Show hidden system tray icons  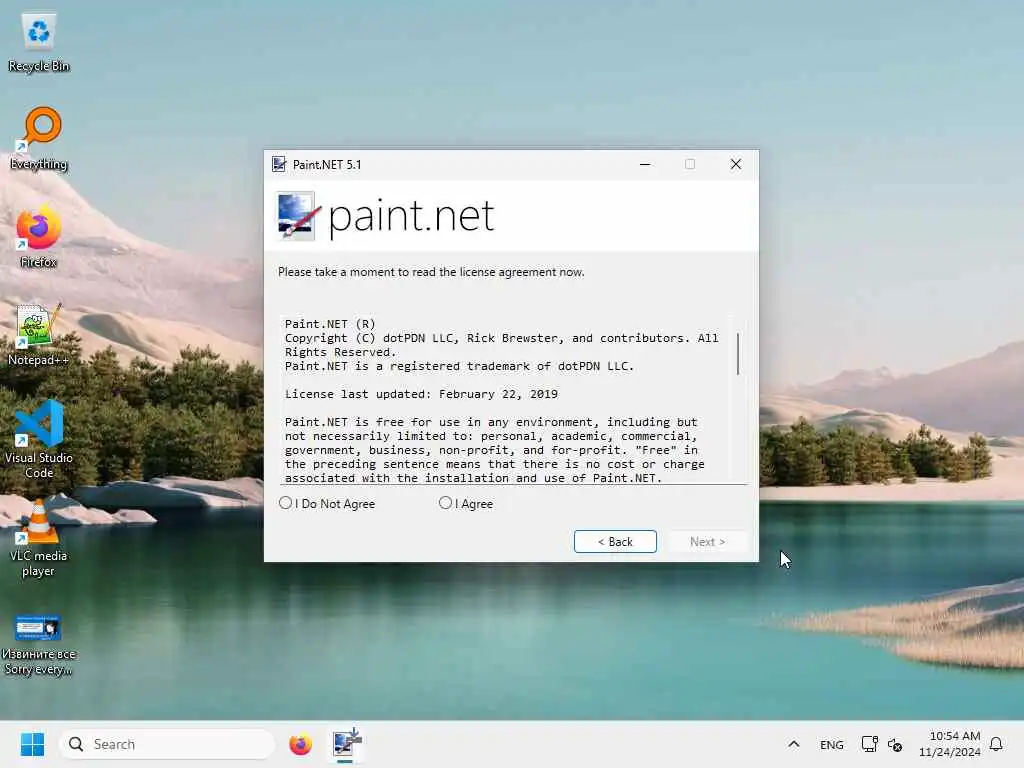point(793,744)
